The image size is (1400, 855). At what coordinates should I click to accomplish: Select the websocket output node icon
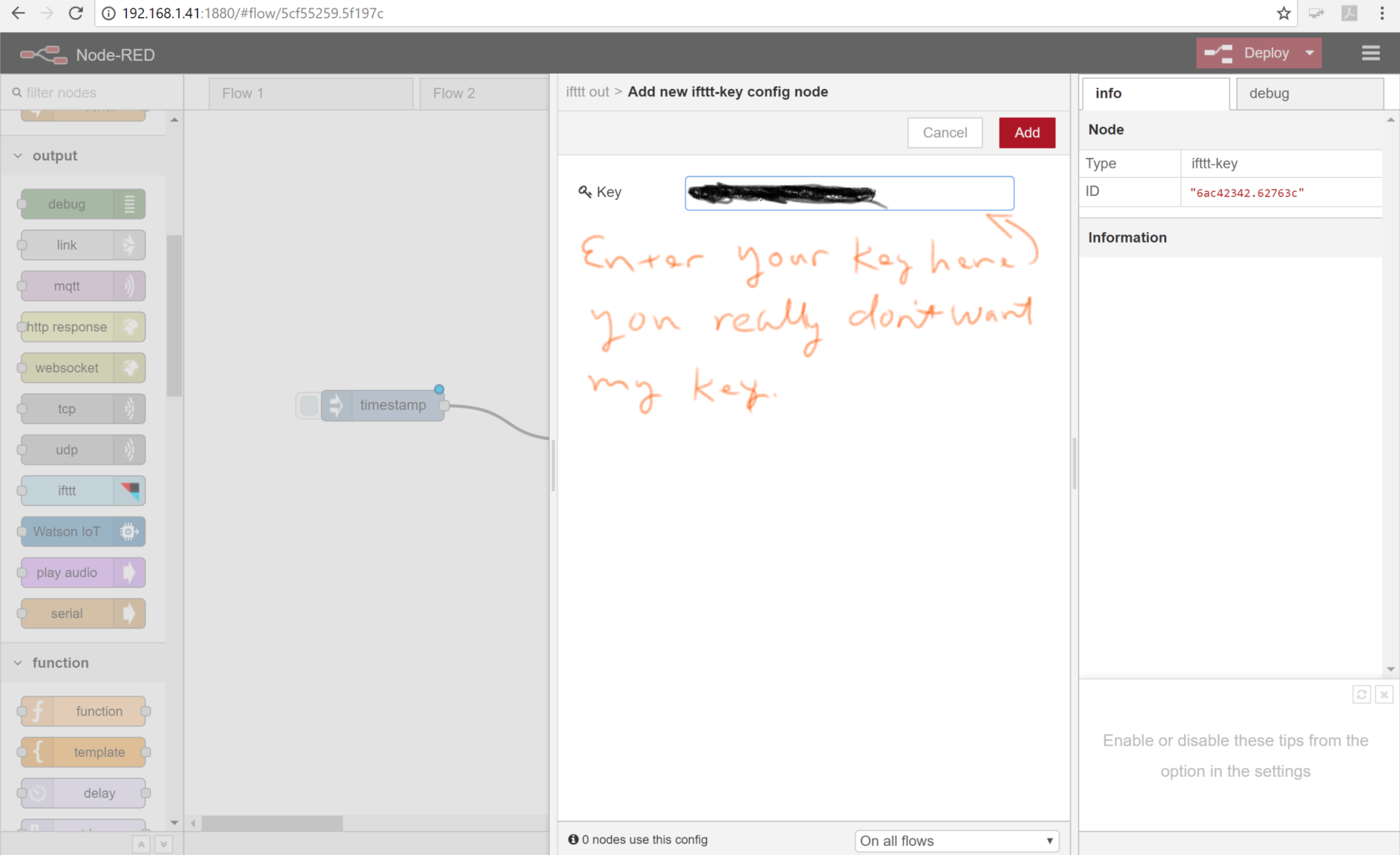pyautogui.click(x=130, y=367)
